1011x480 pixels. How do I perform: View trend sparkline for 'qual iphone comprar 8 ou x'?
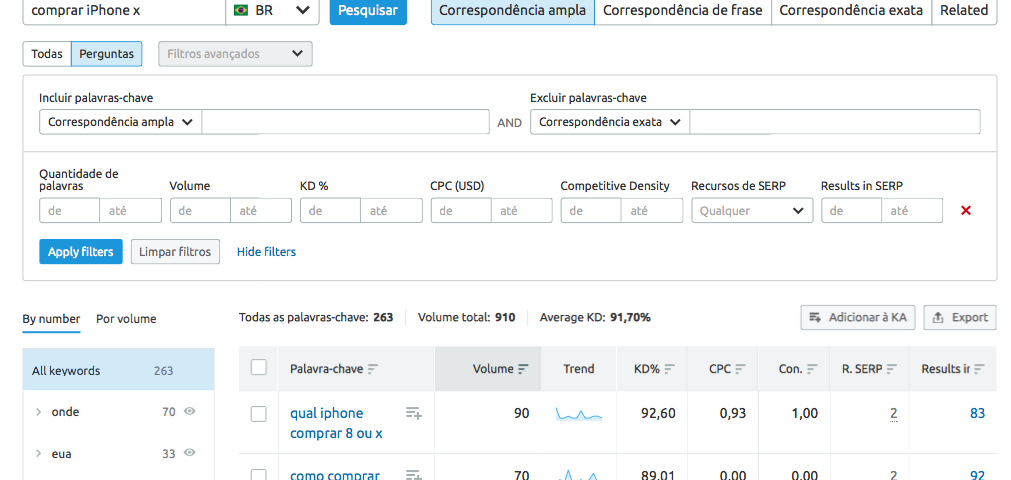(x=579, y=414)
